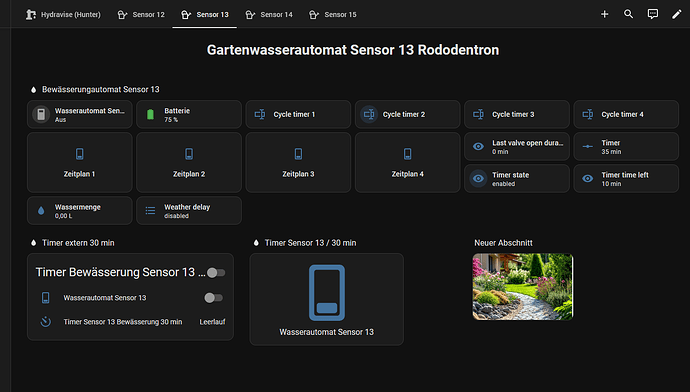
Task: Click the garden path picture thumbnail
Action: tap(523, 287)
